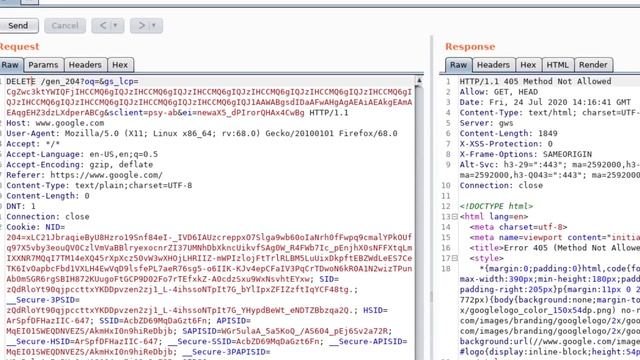
Task: Go forward in history with right arrow
Action: pos(141,26)
